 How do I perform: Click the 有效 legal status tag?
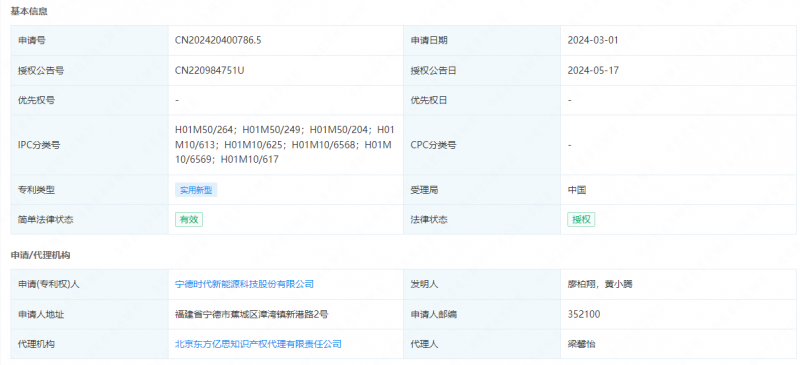(189, 220)
